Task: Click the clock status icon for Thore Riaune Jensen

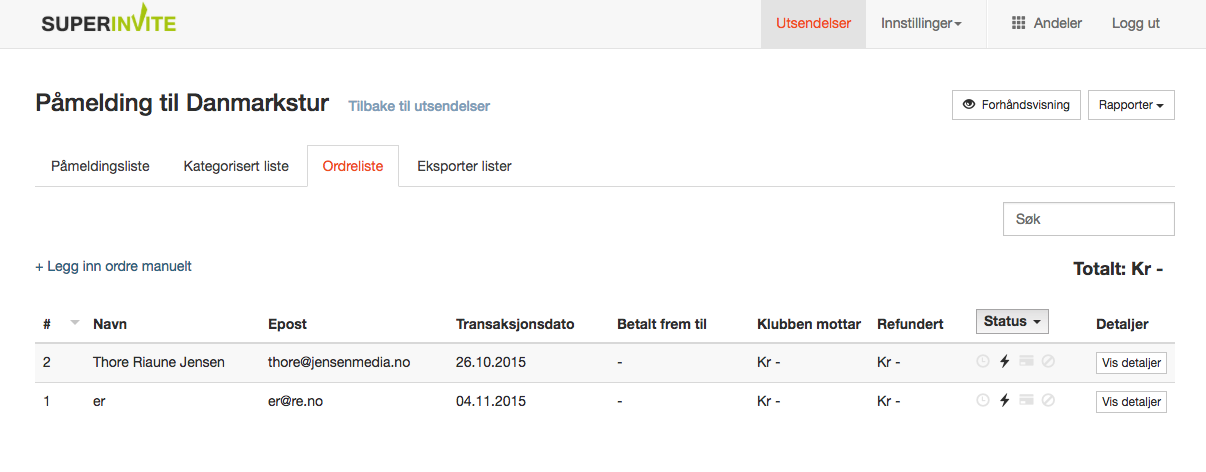Action: [983, 362]
